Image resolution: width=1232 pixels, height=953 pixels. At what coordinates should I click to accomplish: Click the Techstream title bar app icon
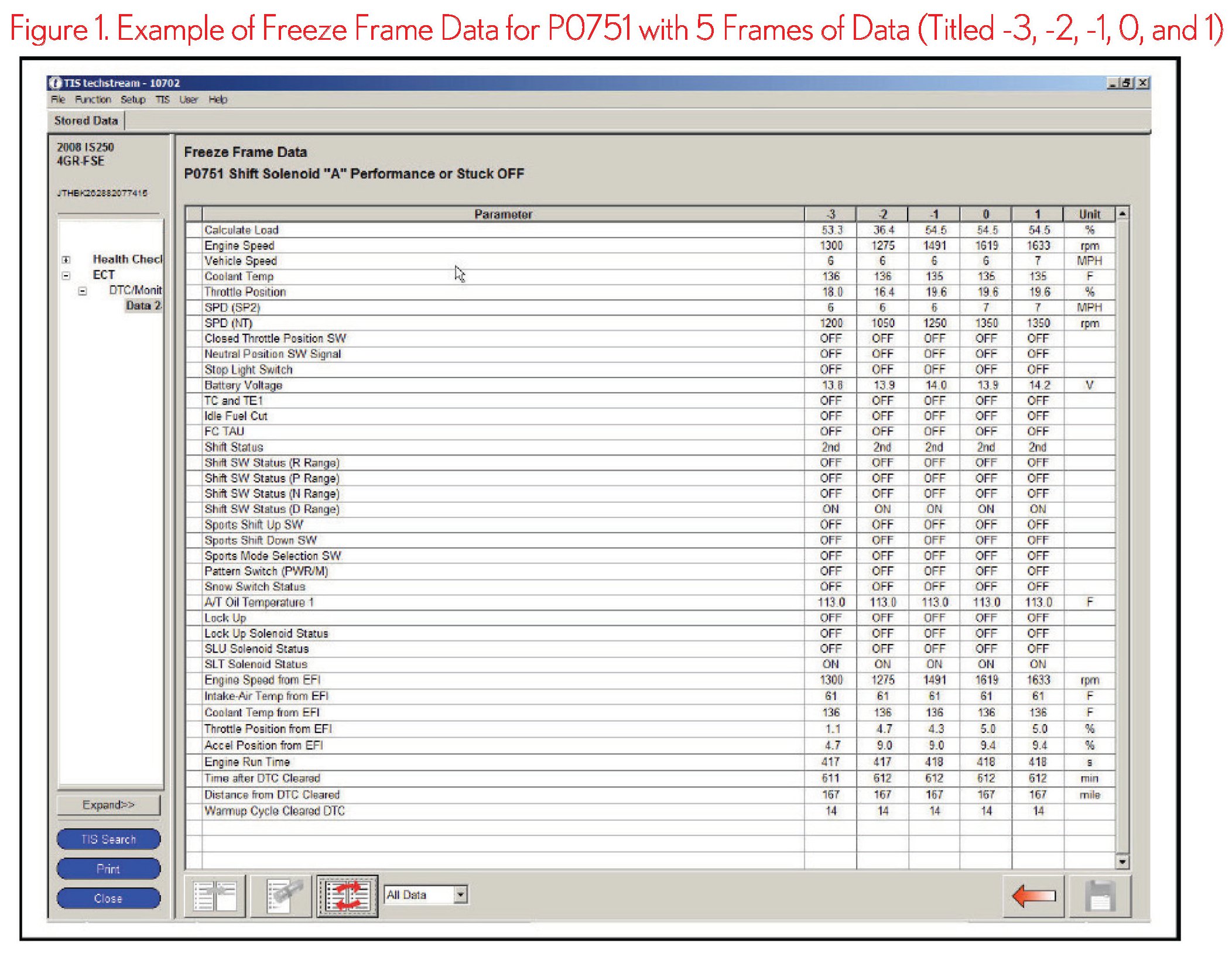(56, 83)
